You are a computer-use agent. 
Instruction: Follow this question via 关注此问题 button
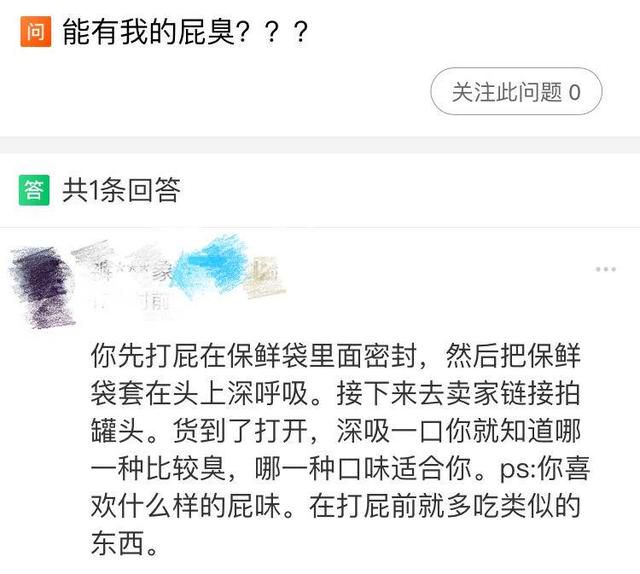pyautogui.click(x=516, y=91)
